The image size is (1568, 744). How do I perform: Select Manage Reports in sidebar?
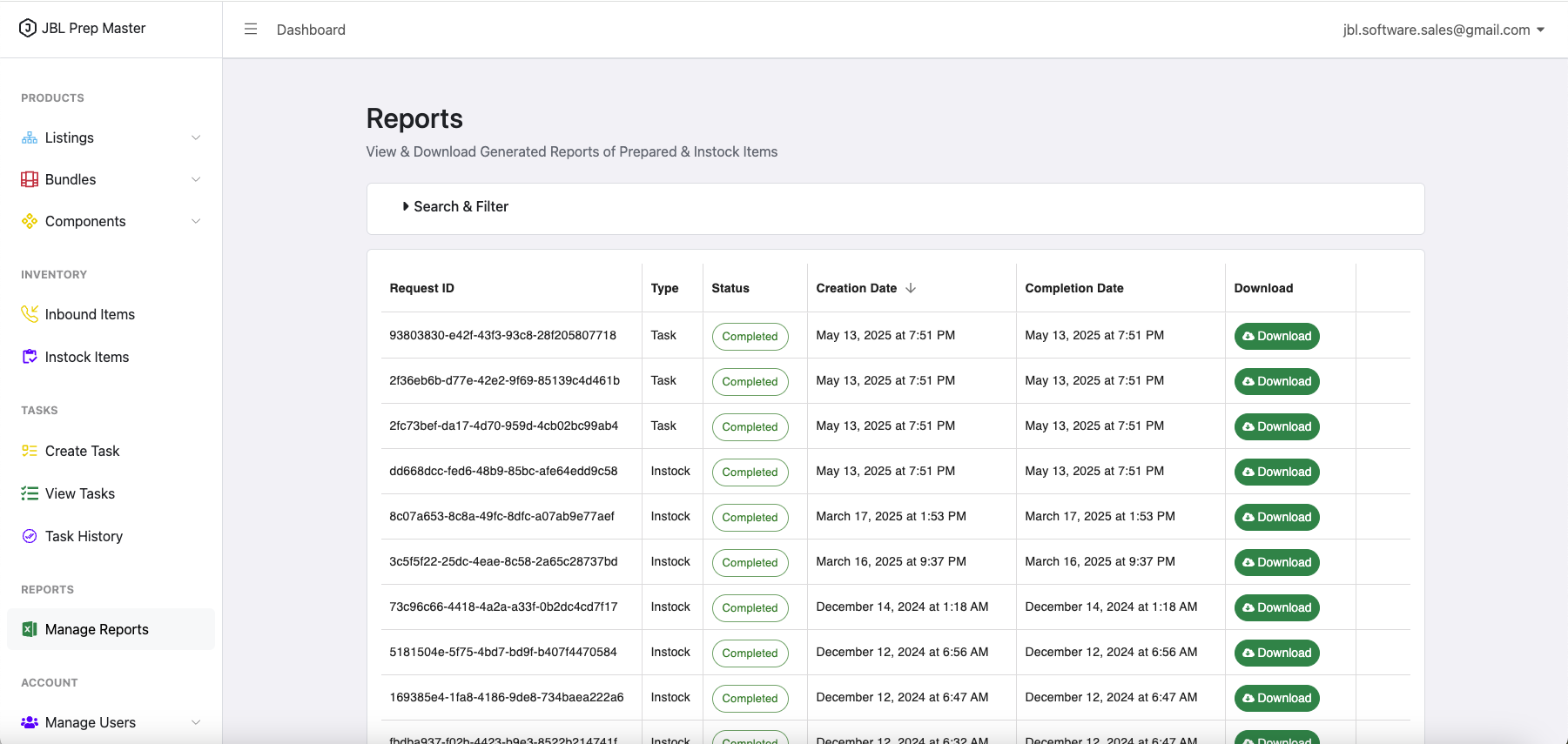coord(111,629)
